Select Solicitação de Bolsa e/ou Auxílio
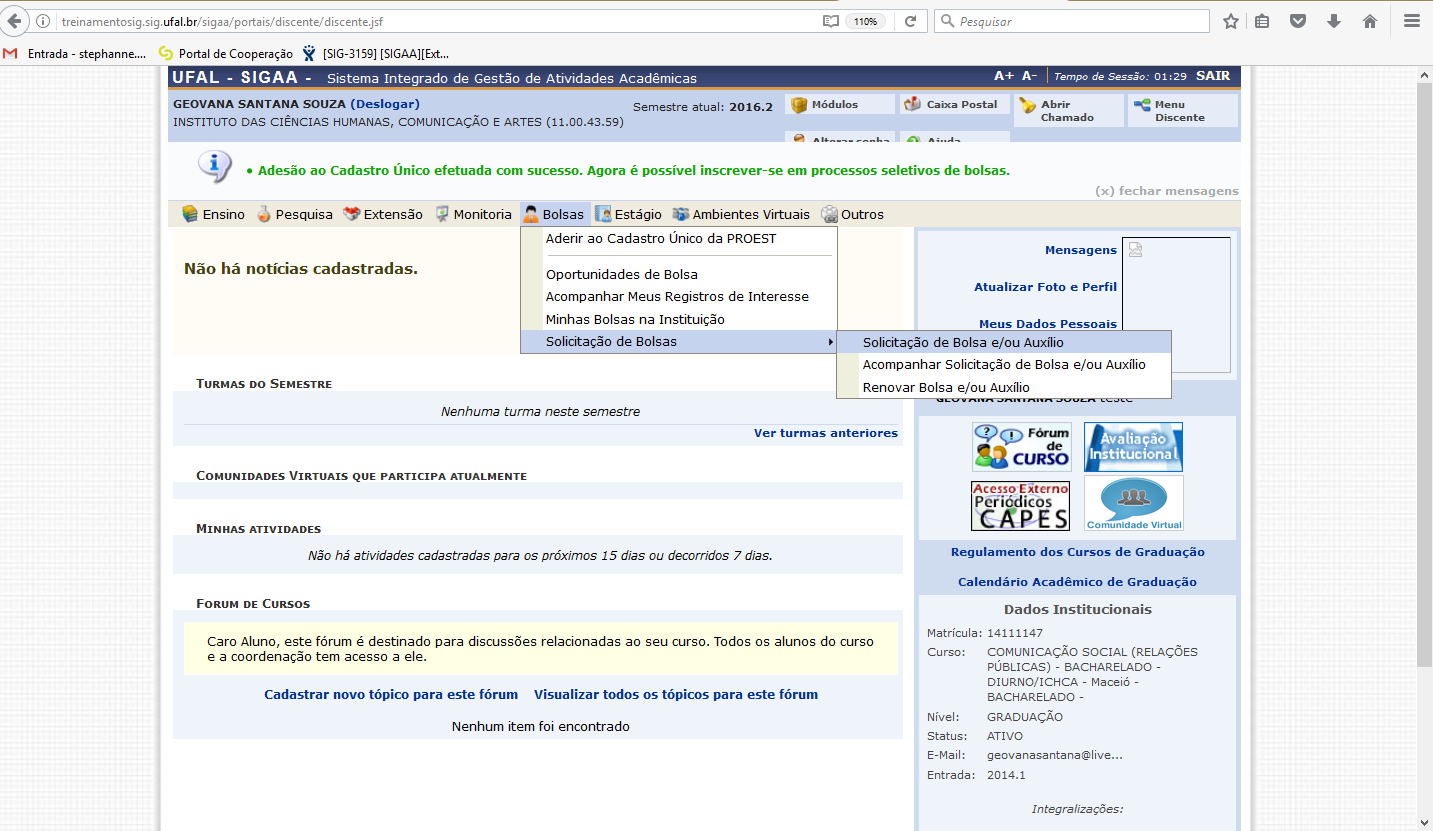Image resolution: width=1433 pixels, height=831 pixels. pyautogui.click(x=962, y=342)
